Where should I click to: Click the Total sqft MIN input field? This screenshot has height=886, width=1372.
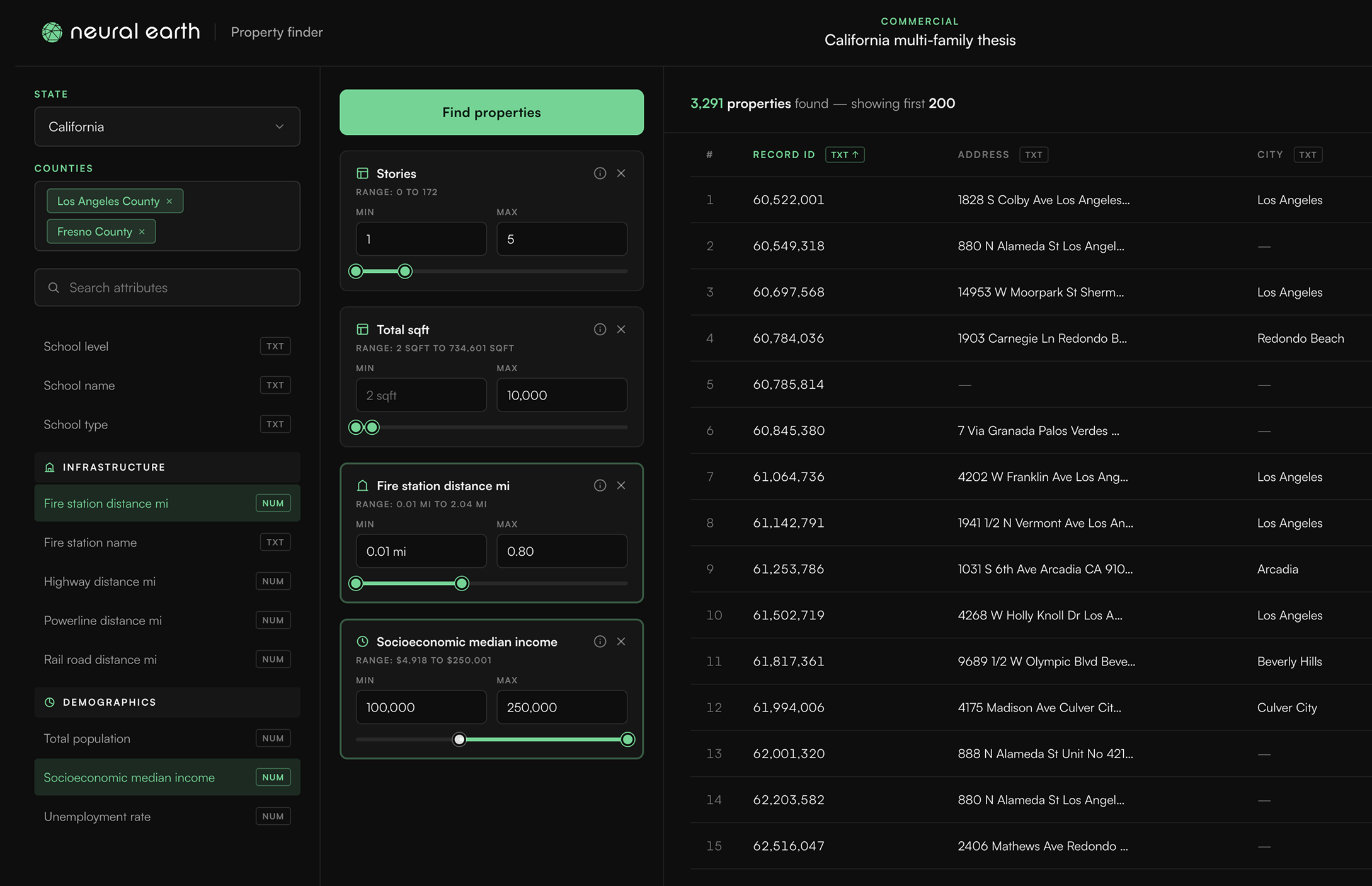[421, 395]
